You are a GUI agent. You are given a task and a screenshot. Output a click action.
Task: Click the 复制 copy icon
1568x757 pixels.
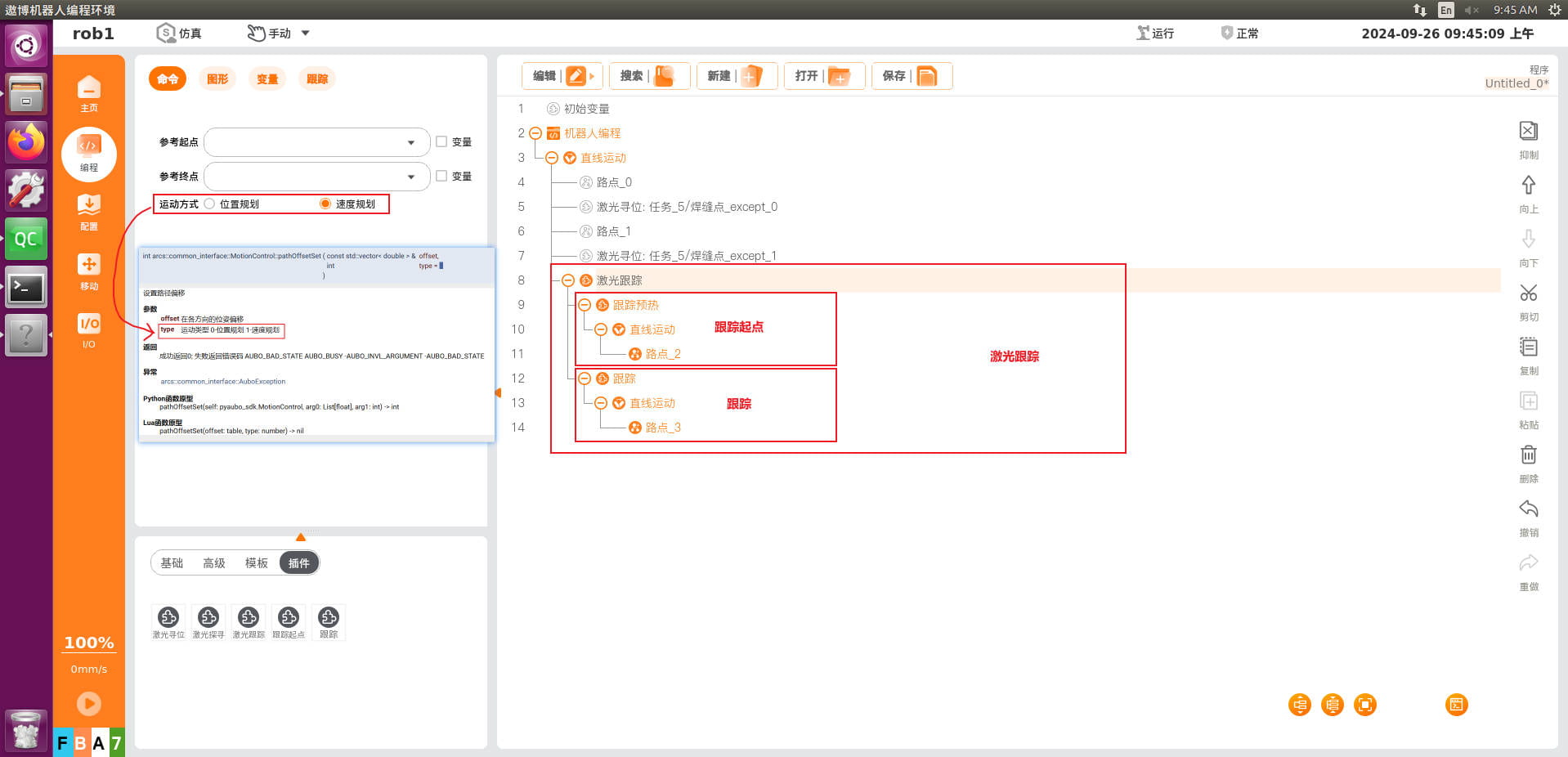[x=1528, y=347]
